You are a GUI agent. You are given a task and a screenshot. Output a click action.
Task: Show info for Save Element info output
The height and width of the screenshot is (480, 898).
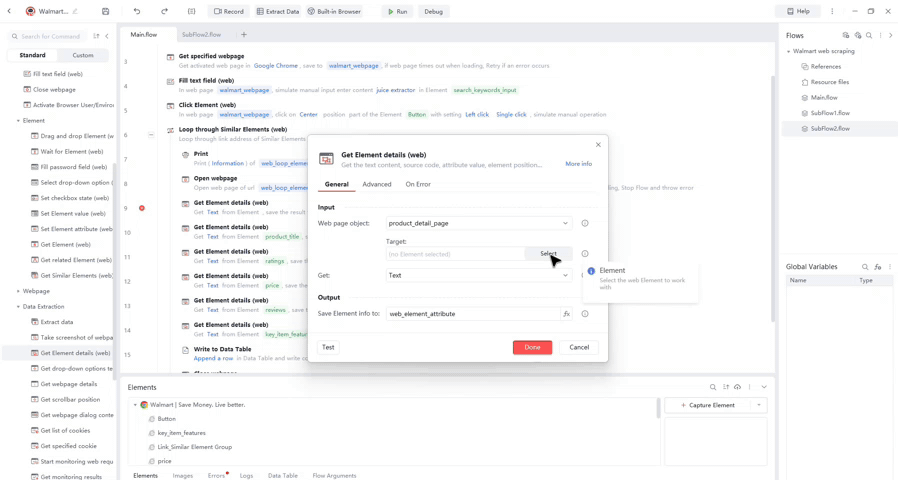(585, 314)
